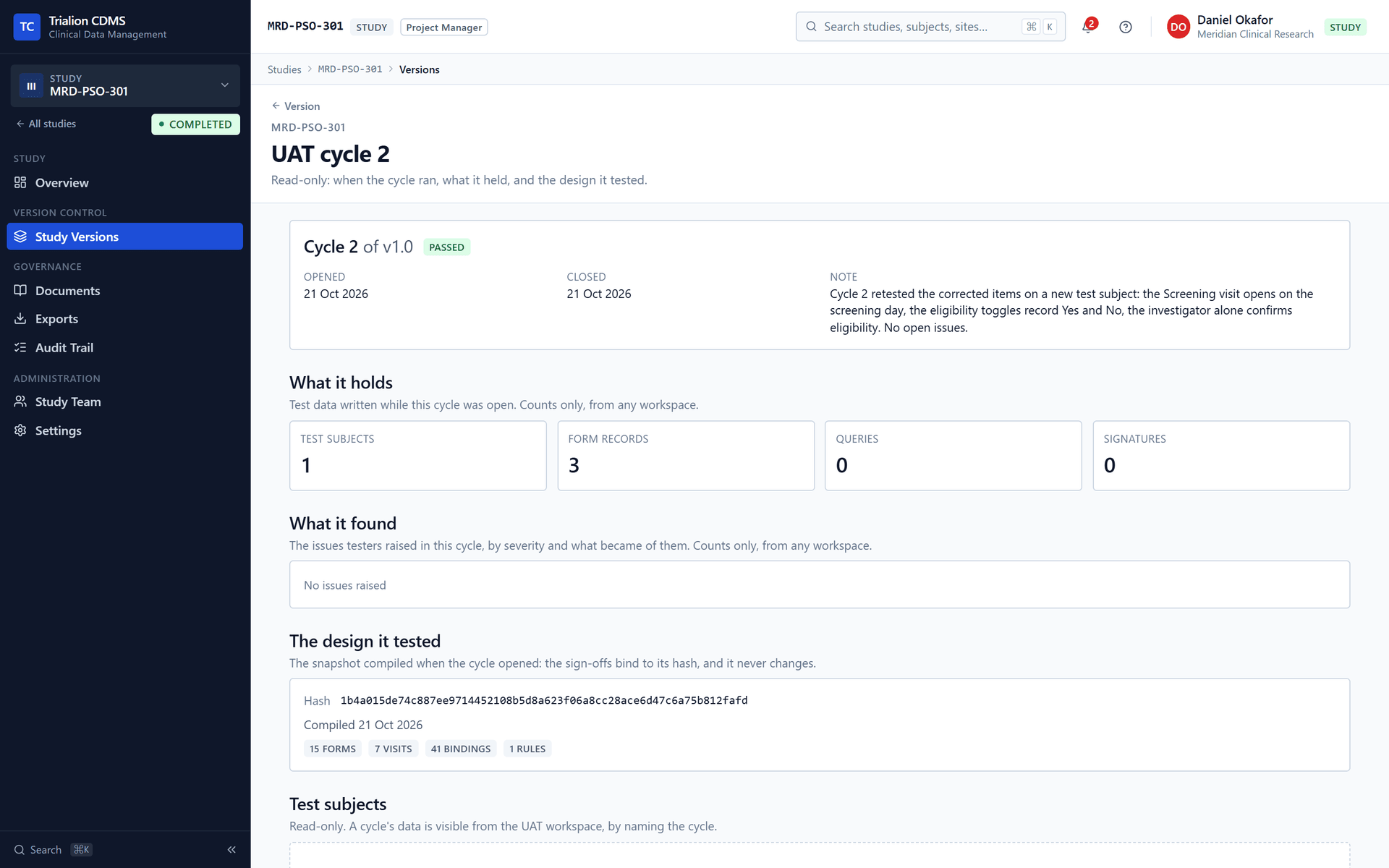The height and width of the screenshot is (868, 1389).
Task: Click the Study Versions layers icon
Action: [20, 237]
